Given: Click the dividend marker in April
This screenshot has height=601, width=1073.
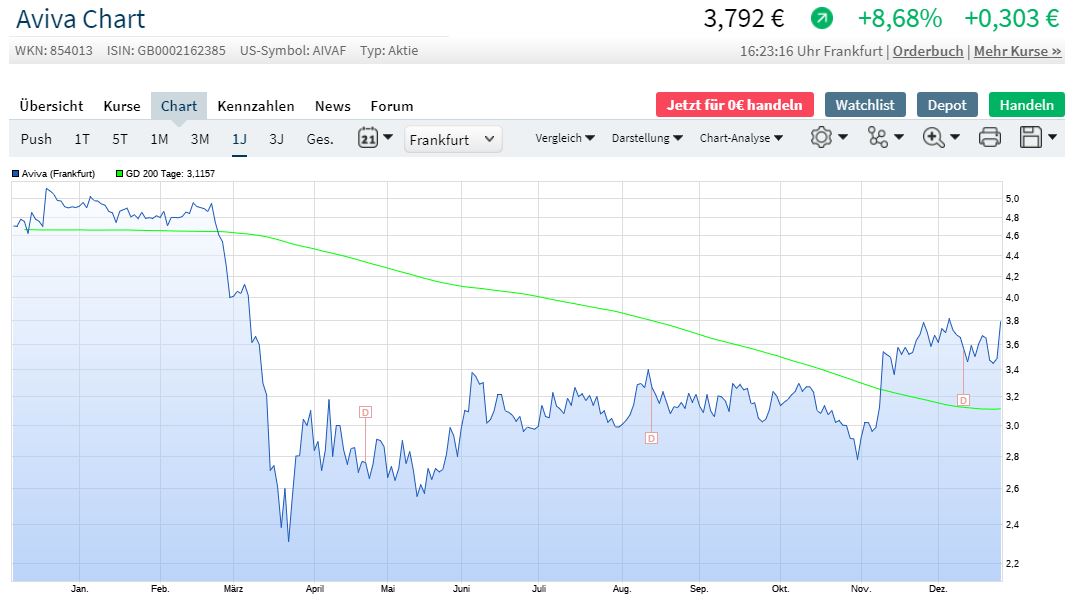Looking at the screenshot, I should [x=365, y=412].
